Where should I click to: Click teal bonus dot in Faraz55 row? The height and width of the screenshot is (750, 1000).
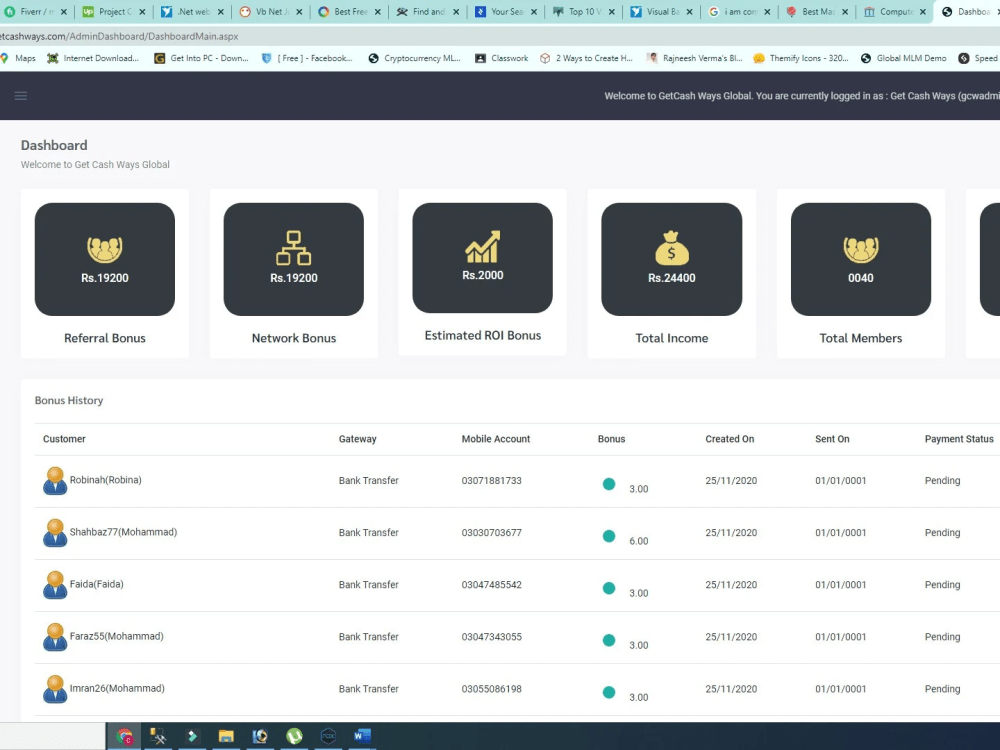(x=609, y=640)
